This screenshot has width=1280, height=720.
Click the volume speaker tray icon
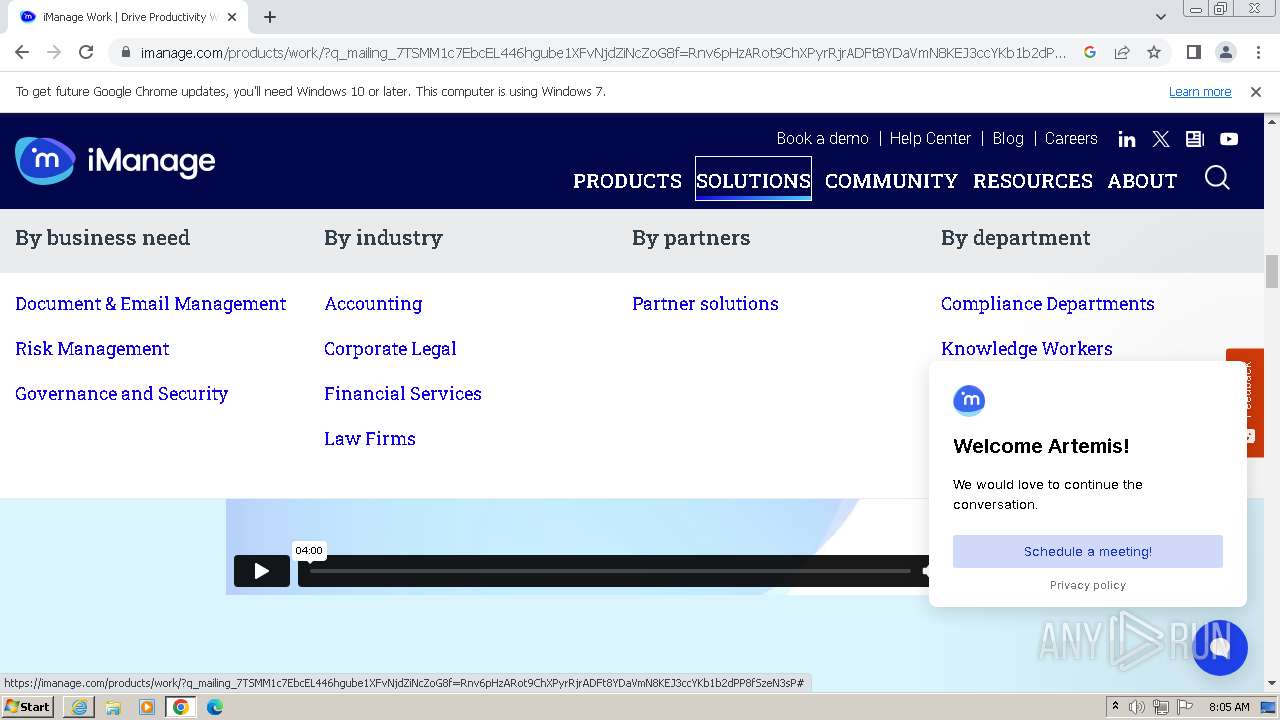[x=1137, y=707]
